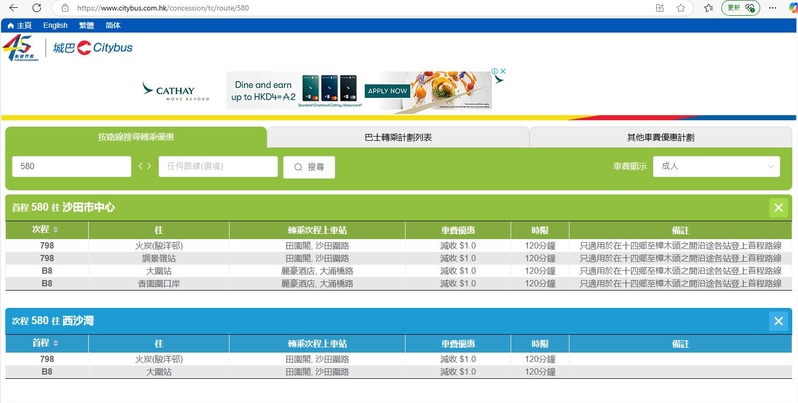Click the favorites star icon in address bar
Screen dimensions: 798x403
[680, 7]
